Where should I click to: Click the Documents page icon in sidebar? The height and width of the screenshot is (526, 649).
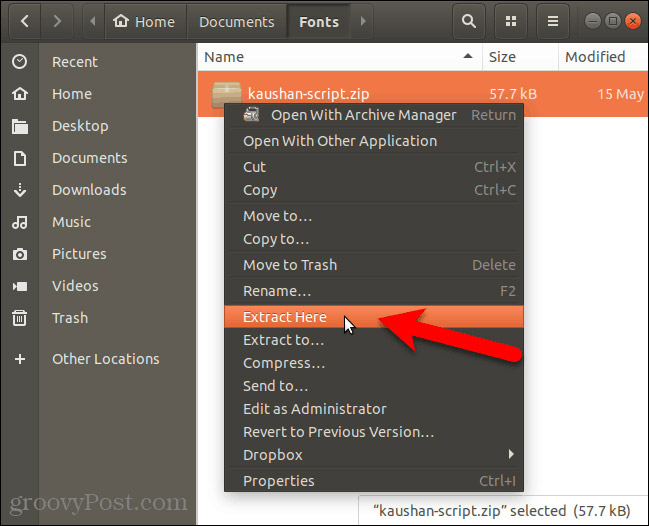pyautogui.click(x=19, y=158)
